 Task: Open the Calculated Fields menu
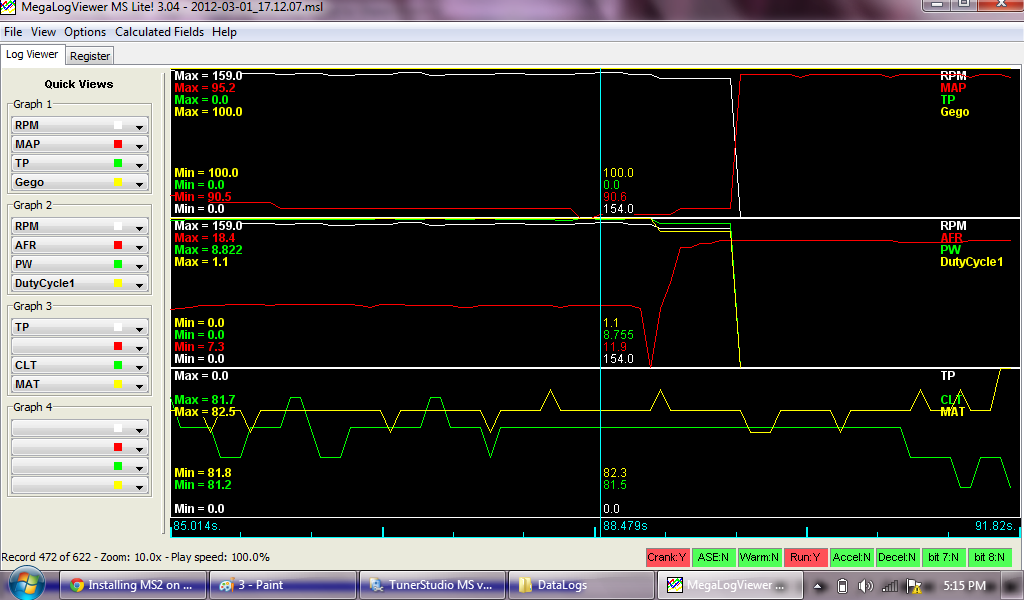click(159, 32)
